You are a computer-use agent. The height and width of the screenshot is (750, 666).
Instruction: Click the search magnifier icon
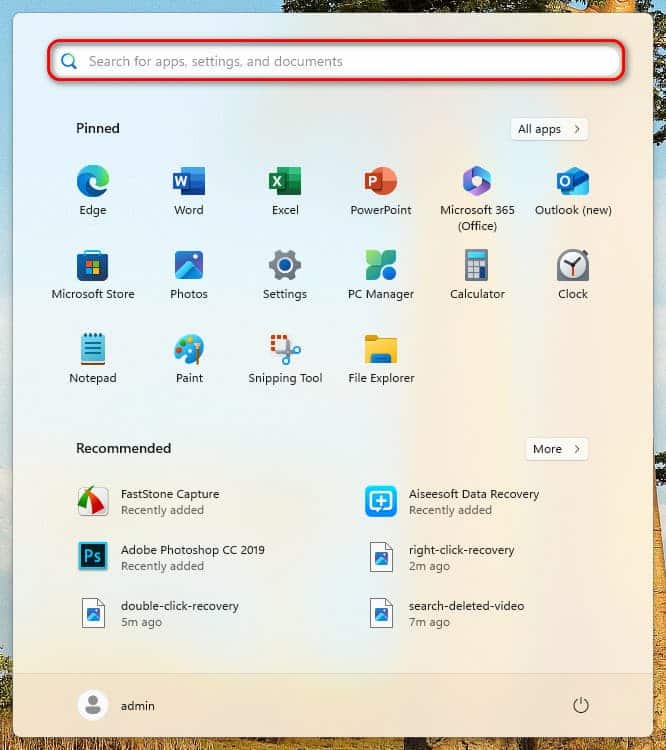pos(69,61)
